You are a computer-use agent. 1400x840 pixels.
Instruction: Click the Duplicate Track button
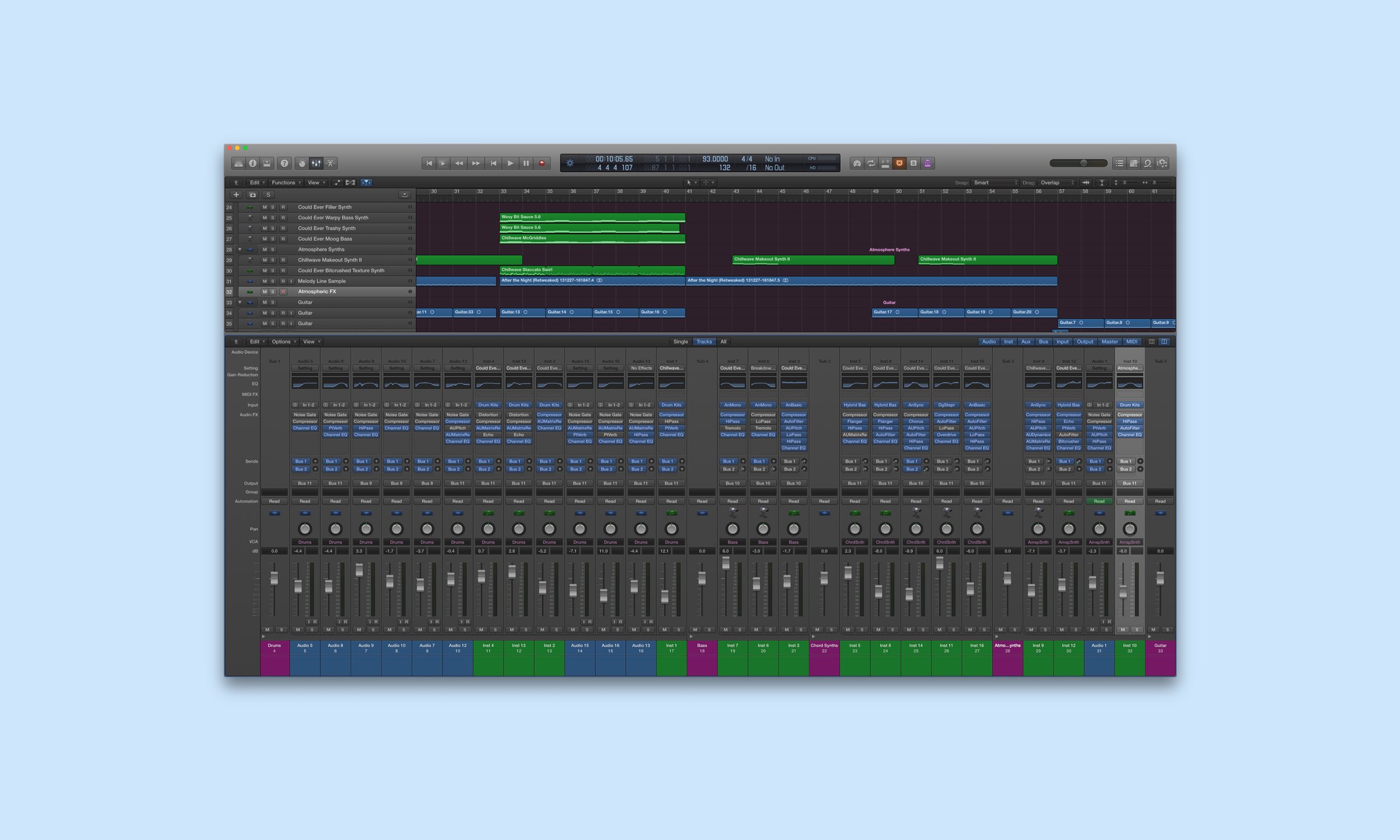(x=253, y=195)
